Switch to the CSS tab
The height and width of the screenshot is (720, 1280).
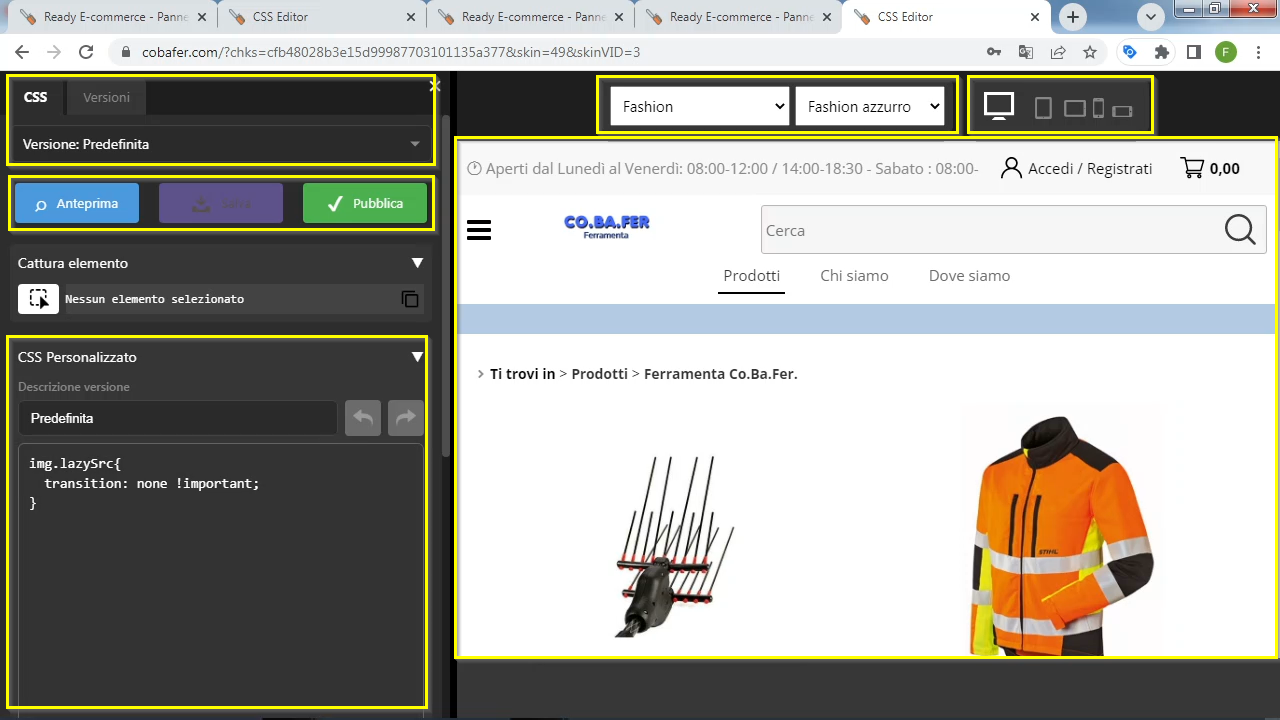click(x=35, y=97)
